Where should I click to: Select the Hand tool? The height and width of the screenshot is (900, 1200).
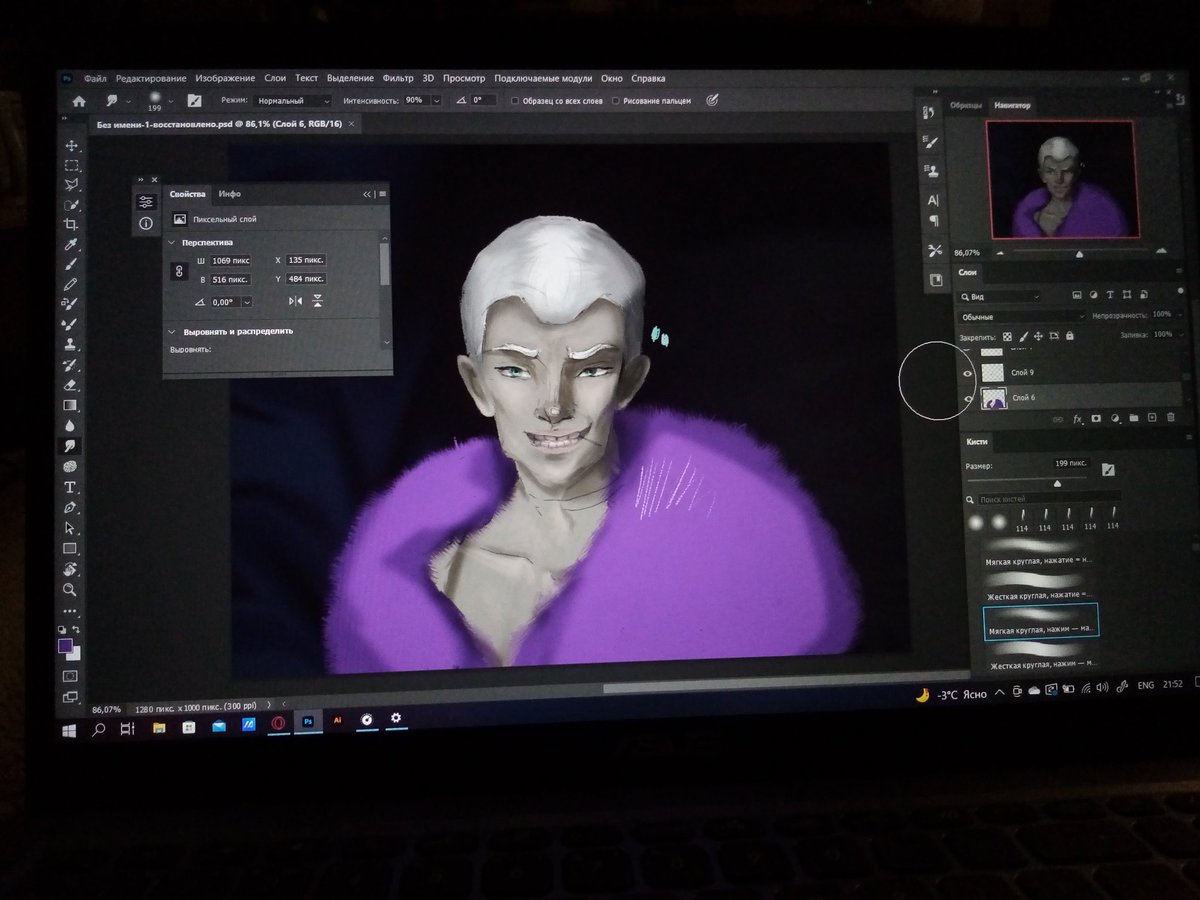71,569
